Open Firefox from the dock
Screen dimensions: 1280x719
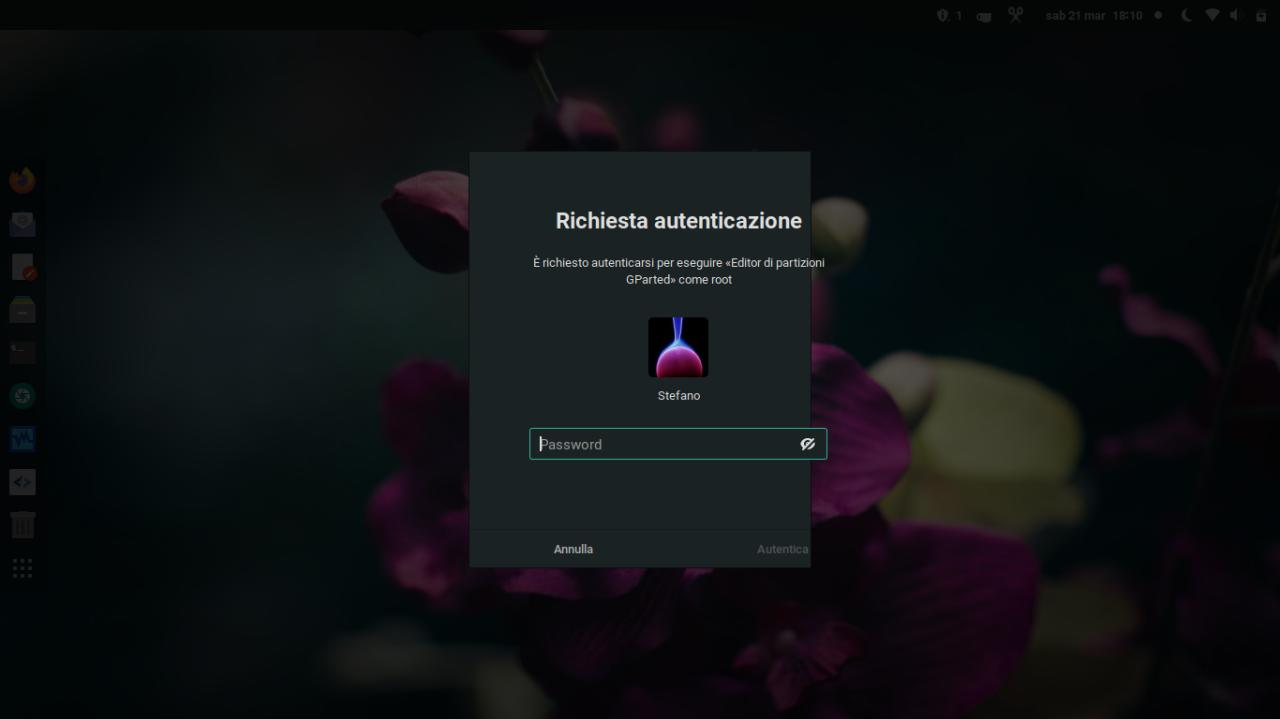(22, 179)
